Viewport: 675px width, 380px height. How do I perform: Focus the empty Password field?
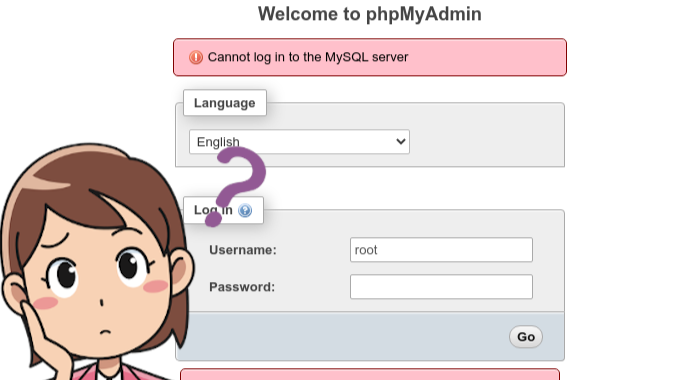(x=441, y=287)
